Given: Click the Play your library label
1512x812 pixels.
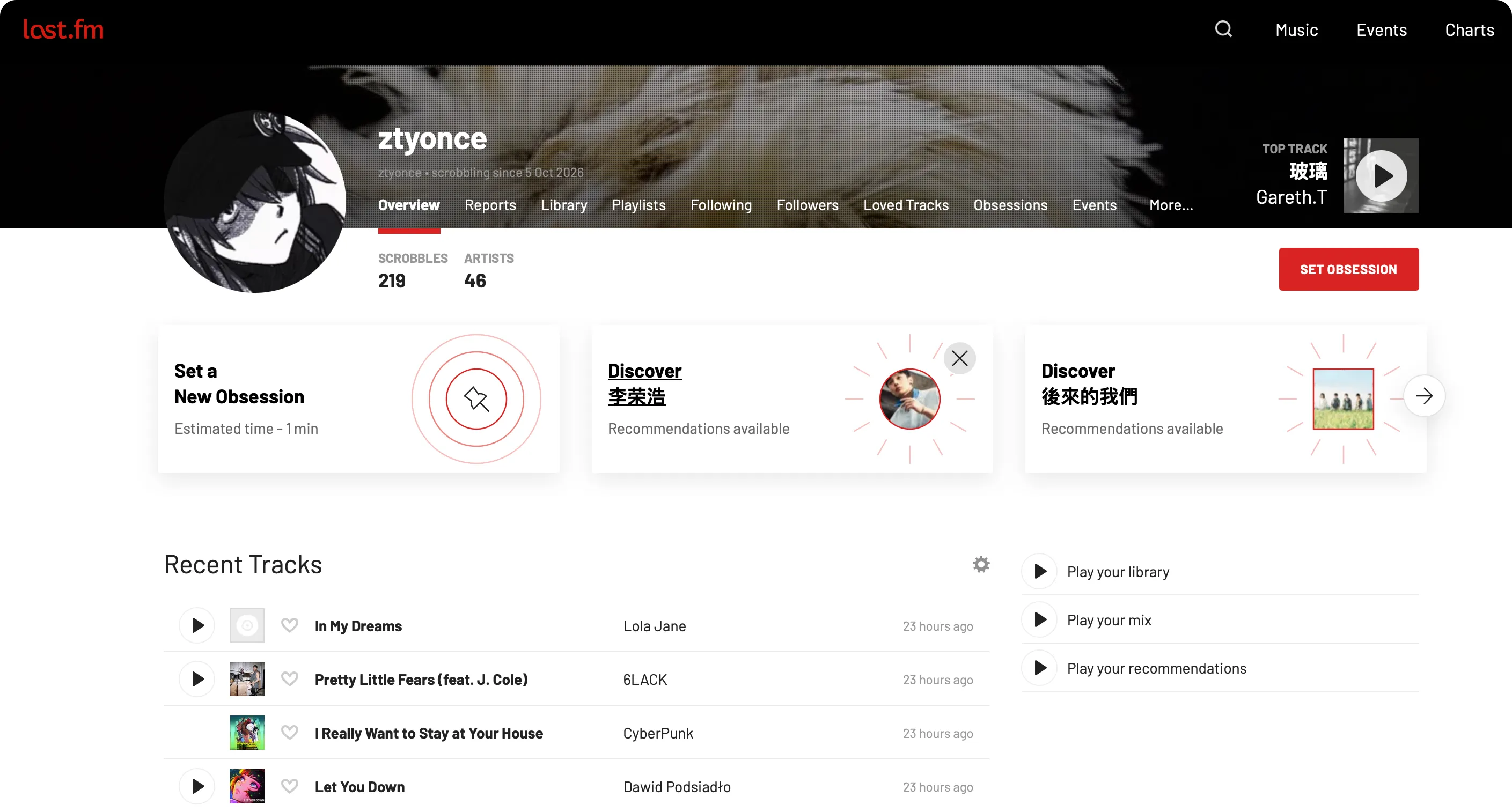Looking at the screenshot, I should 1118,571.
